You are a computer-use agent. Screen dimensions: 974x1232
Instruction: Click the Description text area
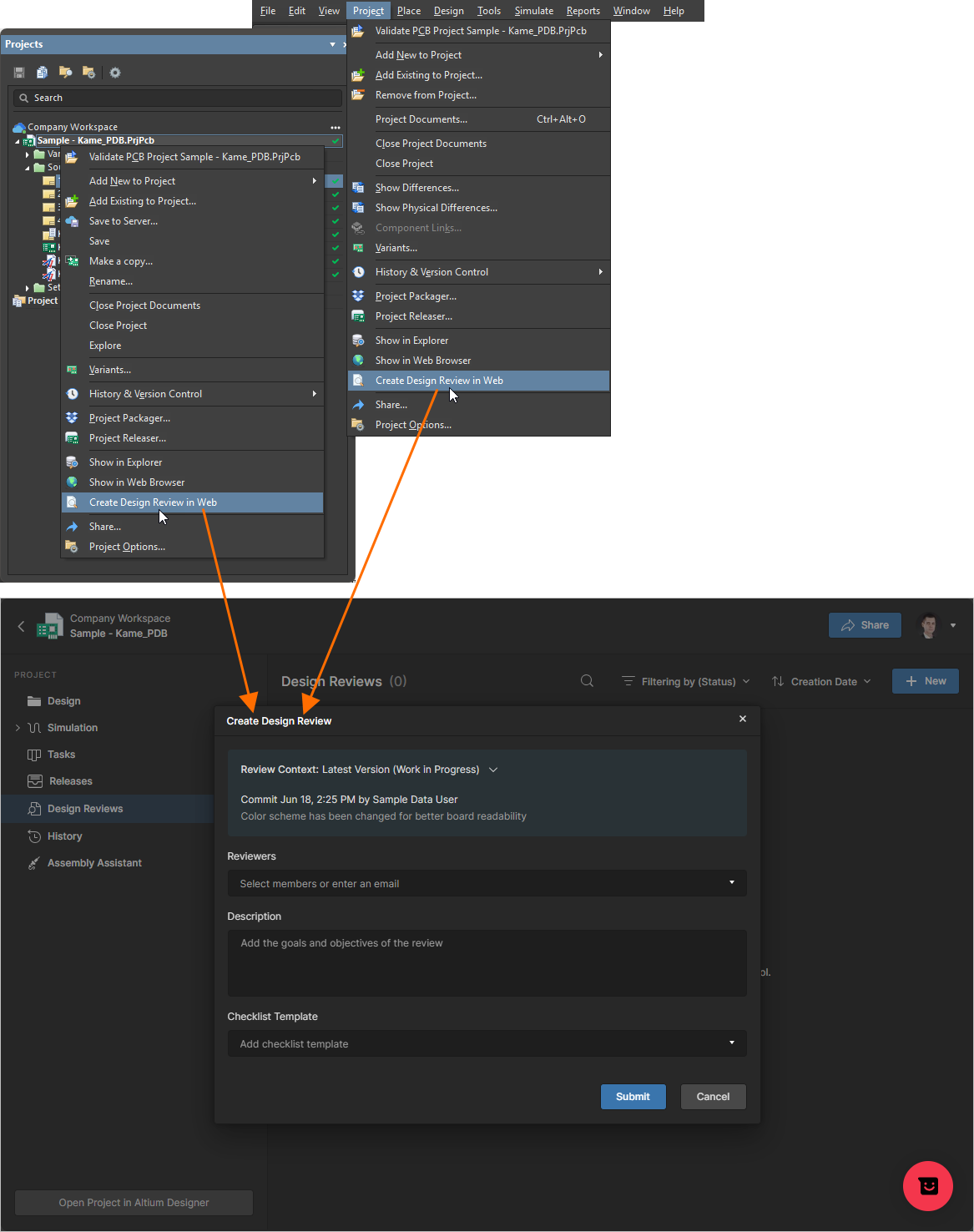(x=487, y=963)
